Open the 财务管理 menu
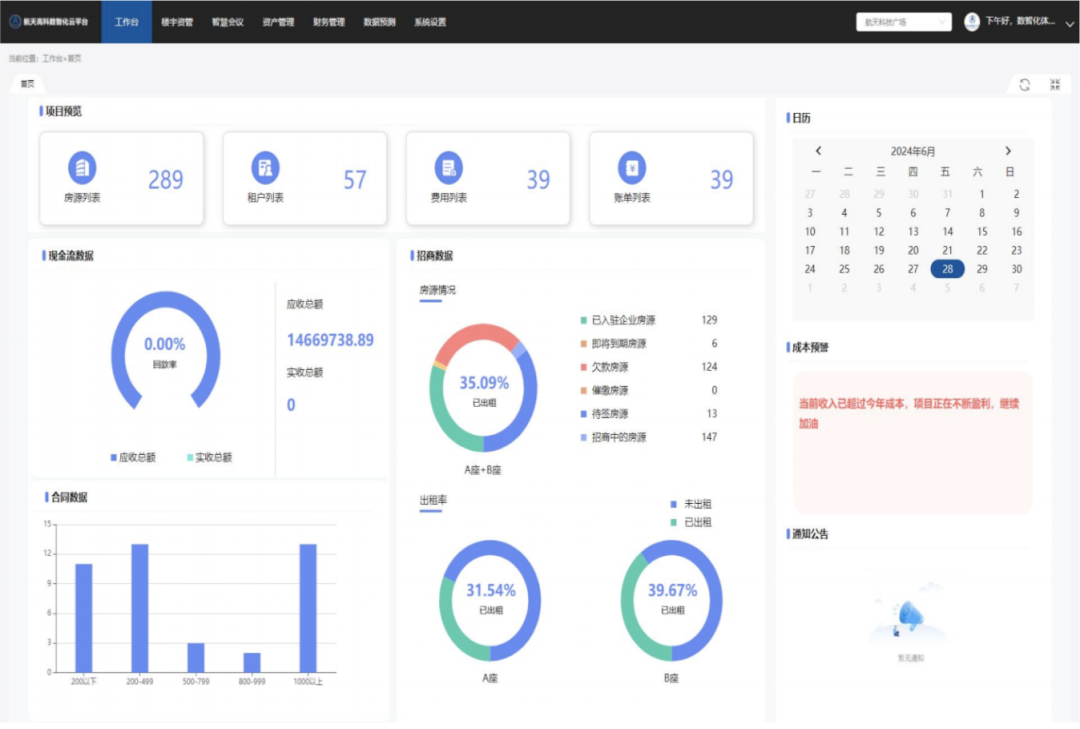This screenshot has height=729, width=1080. point(328,22)
